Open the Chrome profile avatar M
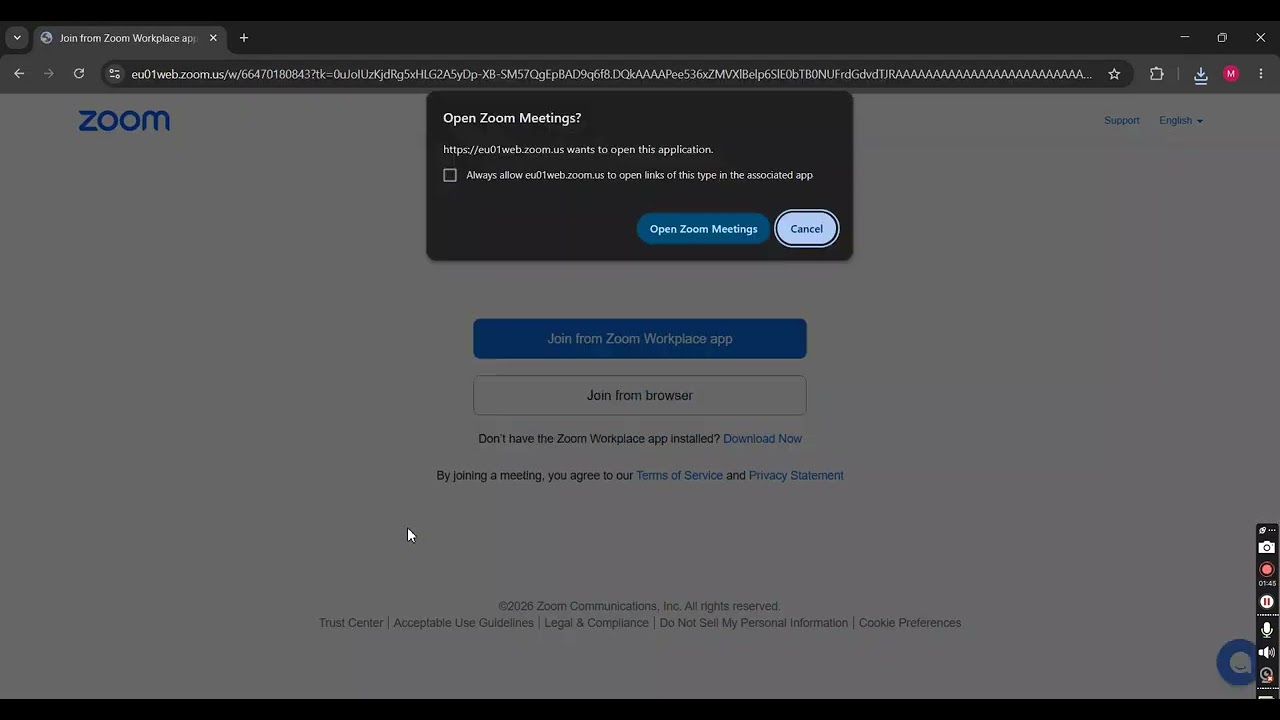The height and width of the screenshot is (720, 1280). (x=1231, y=74)
